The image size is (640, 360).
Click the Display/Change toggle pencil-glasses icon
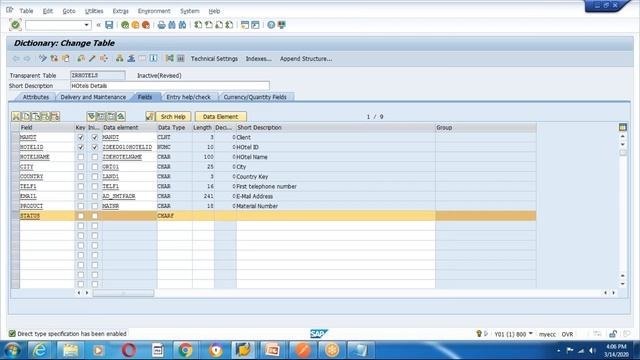43,59
